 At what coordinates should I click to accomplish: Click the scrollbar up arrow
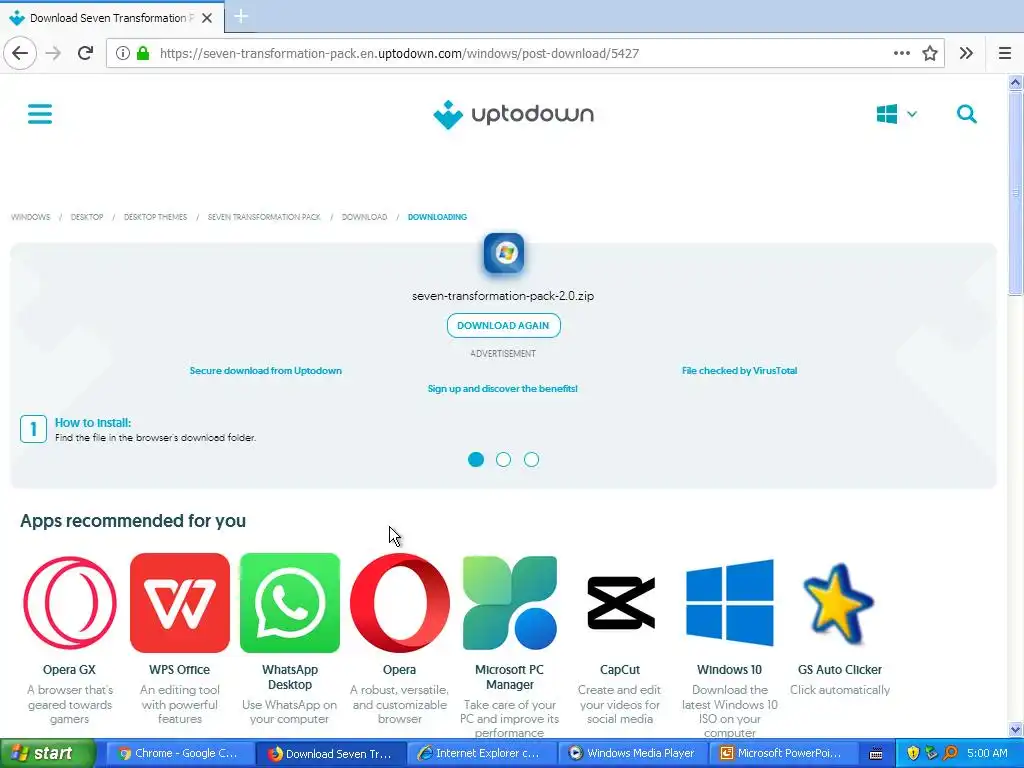1016,82
